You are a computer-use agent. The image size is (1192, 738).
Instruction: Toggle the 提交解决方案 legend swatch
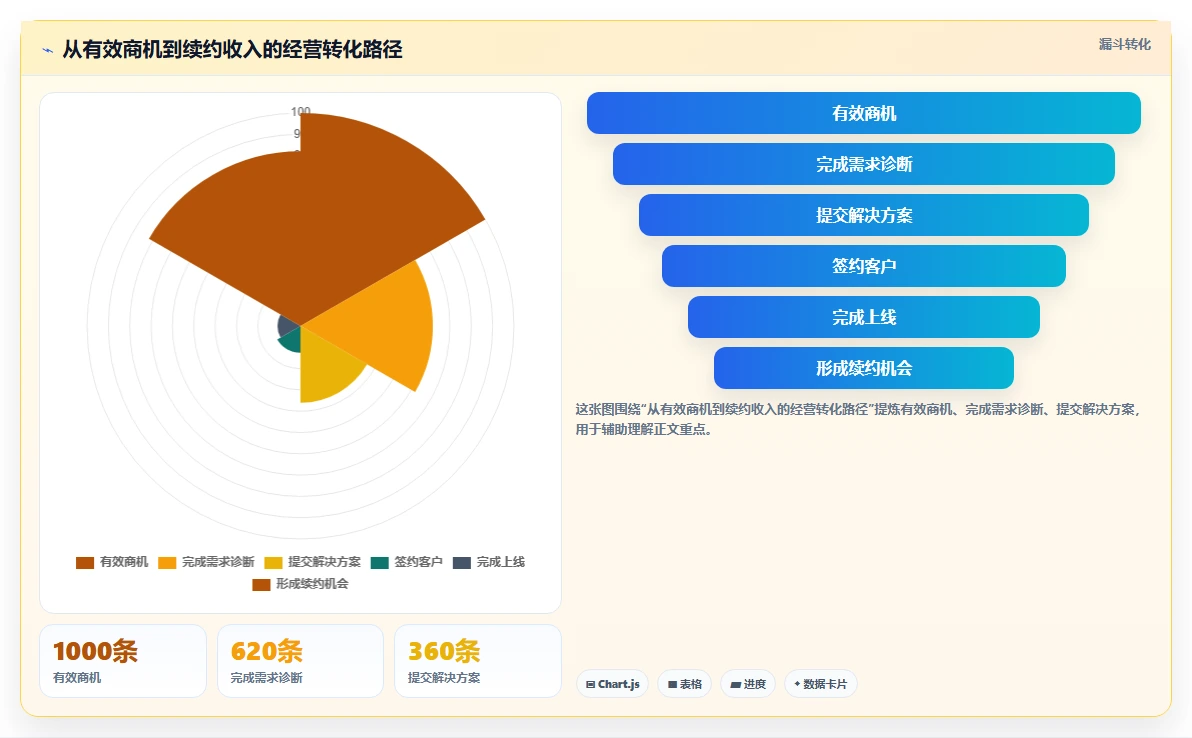273,562
